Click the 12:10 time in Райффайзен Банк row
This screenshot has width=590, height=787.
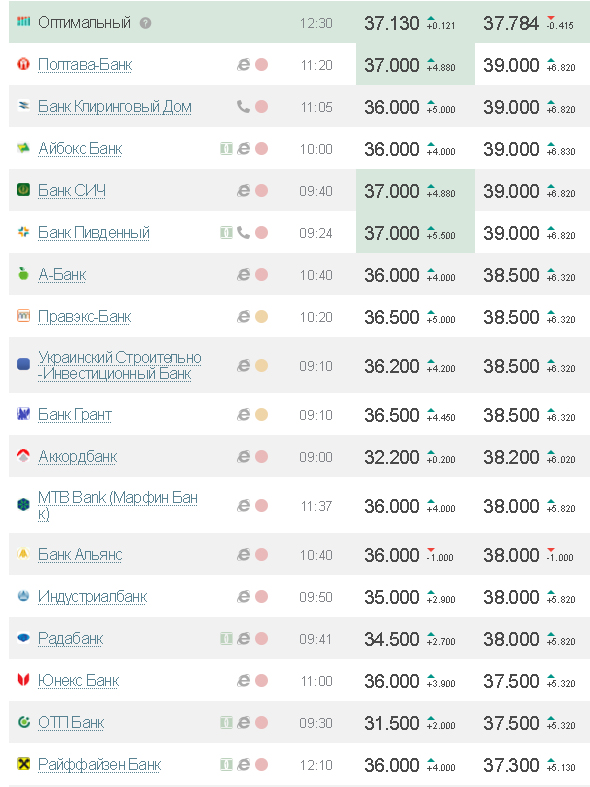click(x=316, y=765)
